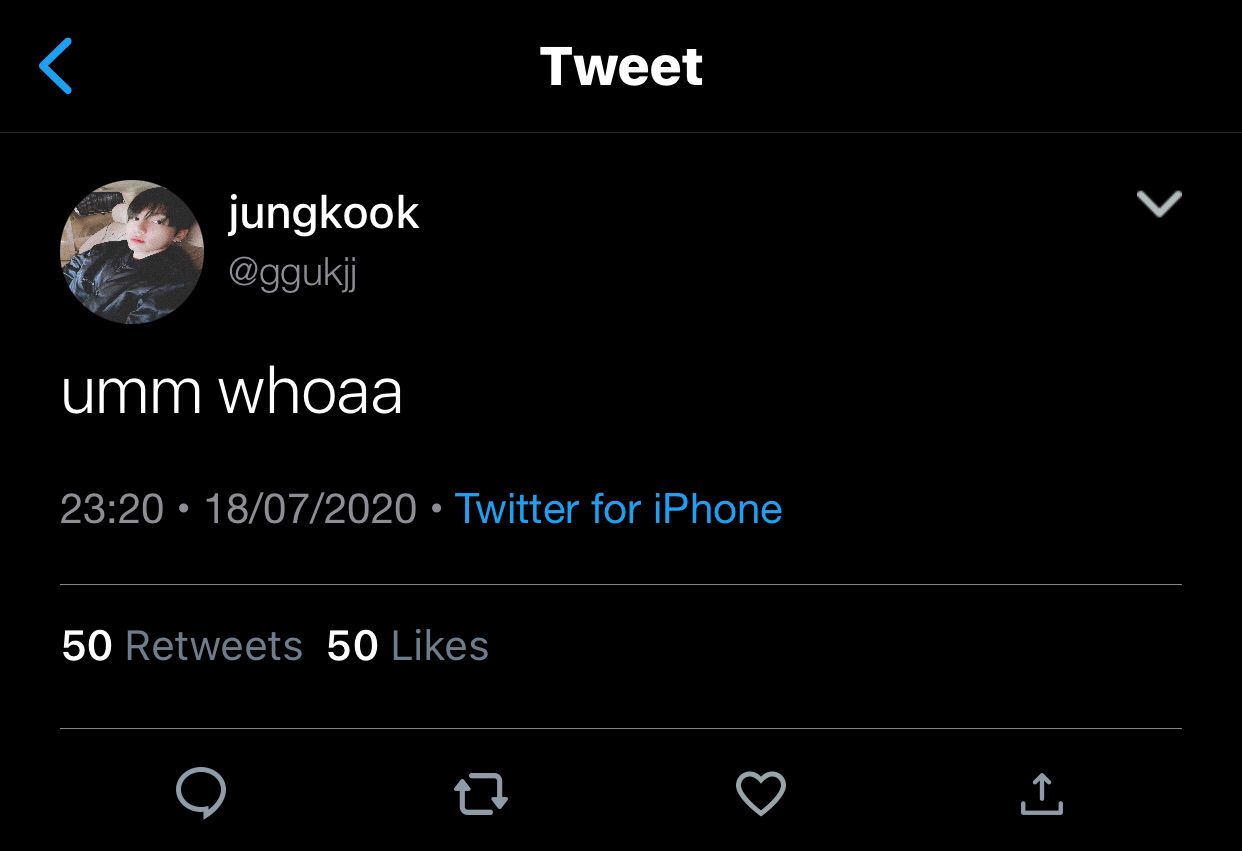Viewport: 1242px width, 851px height.
Task: Like the tweet with the heart icon
Action: [x=761, y=795]
